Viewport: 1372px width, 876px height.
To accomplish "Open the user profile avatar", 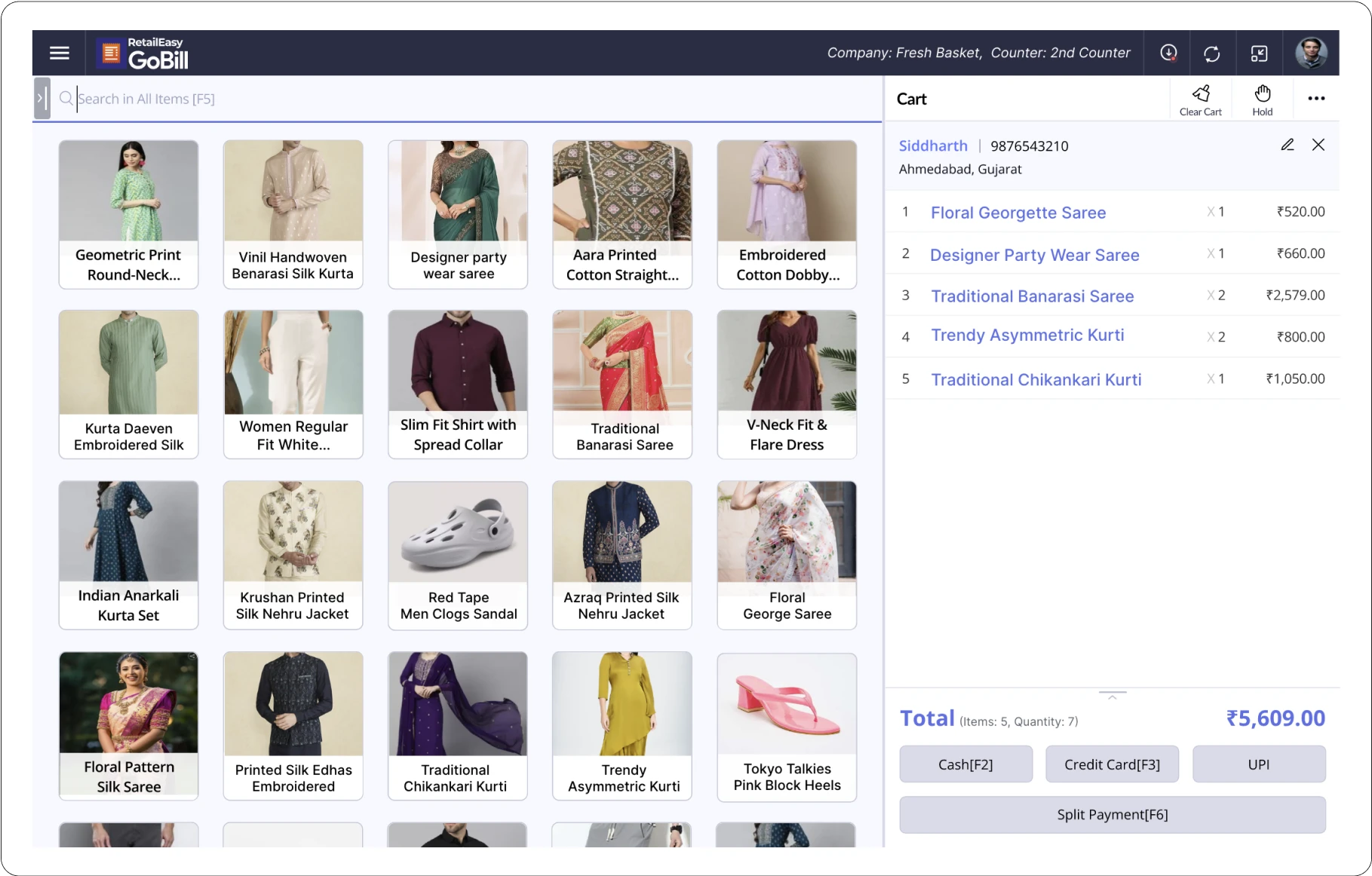I will pos(1312,53).
